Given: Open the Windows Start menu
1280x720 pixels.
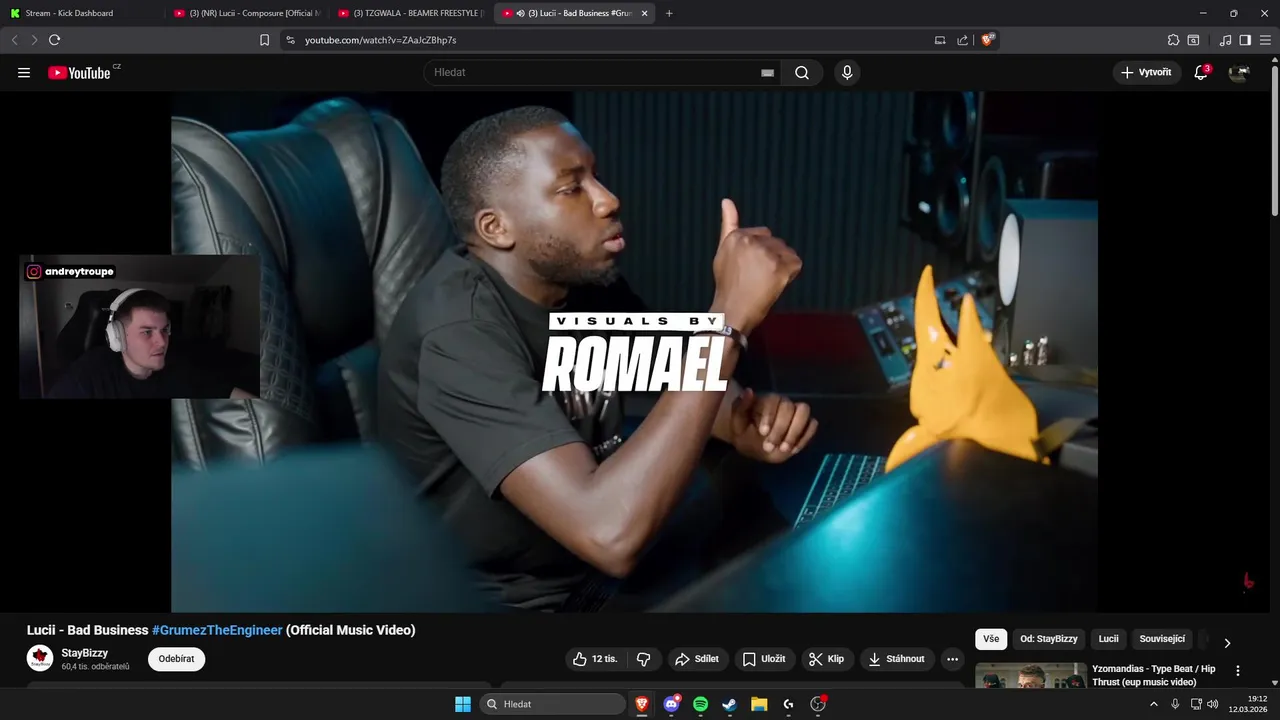Looking at the screenshot, I should 463,704.
